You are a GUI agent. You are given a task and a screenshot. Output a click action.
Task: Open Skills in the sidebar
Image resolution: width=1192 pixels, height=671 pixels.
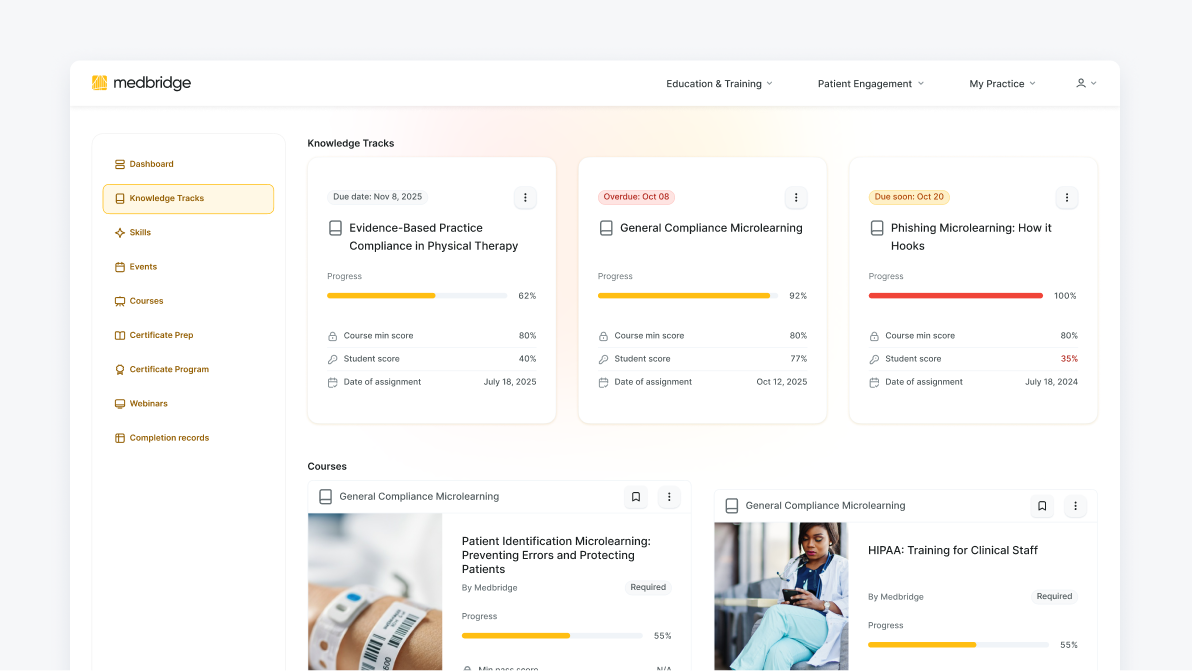point(189,233)
